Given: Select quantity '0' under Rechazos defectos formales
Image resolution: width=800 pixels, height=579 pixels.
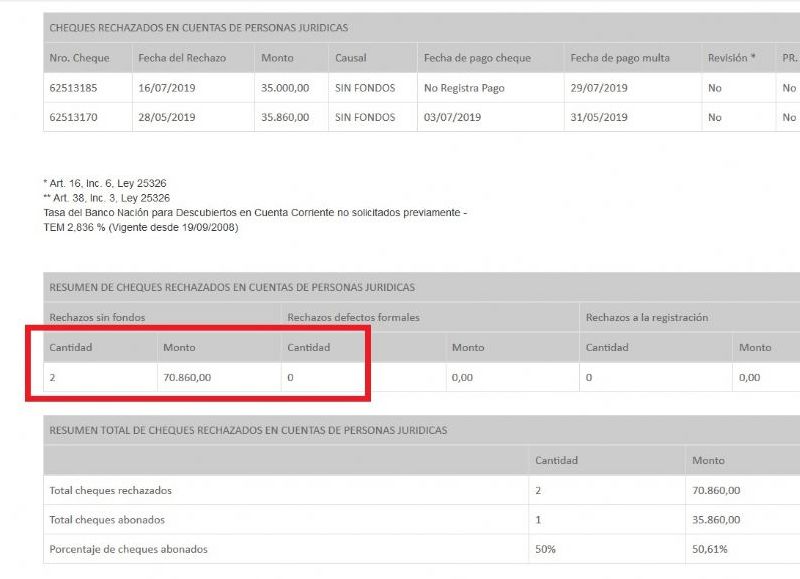Looking at the screenshot, I should click(x=290, y=377).
